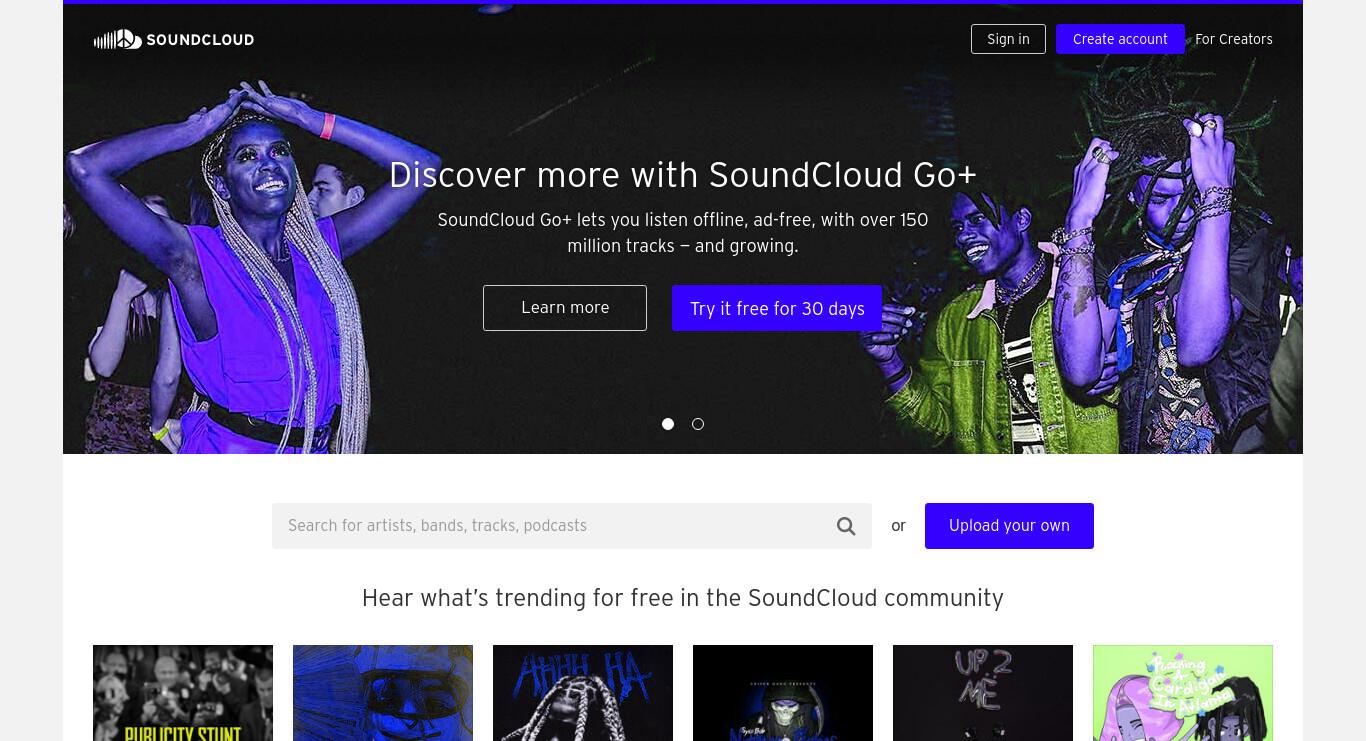Open the skull artwork track thumbnail
Image resolution: width=1366 pixels, height=741 pixels.
[x=783, y=693]
